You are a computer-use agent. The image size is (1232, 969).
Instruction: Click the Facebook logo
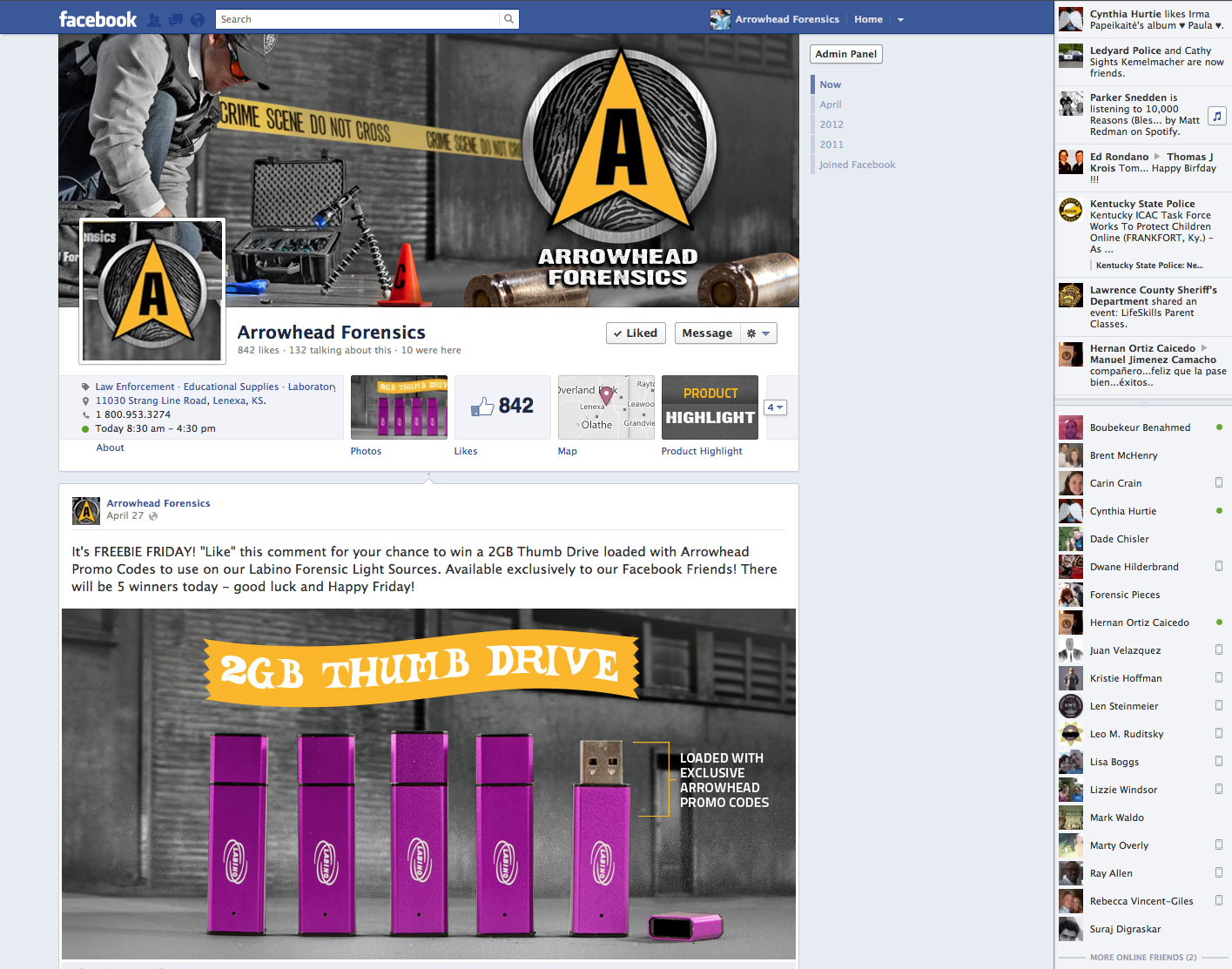click(x=98, y=19)
